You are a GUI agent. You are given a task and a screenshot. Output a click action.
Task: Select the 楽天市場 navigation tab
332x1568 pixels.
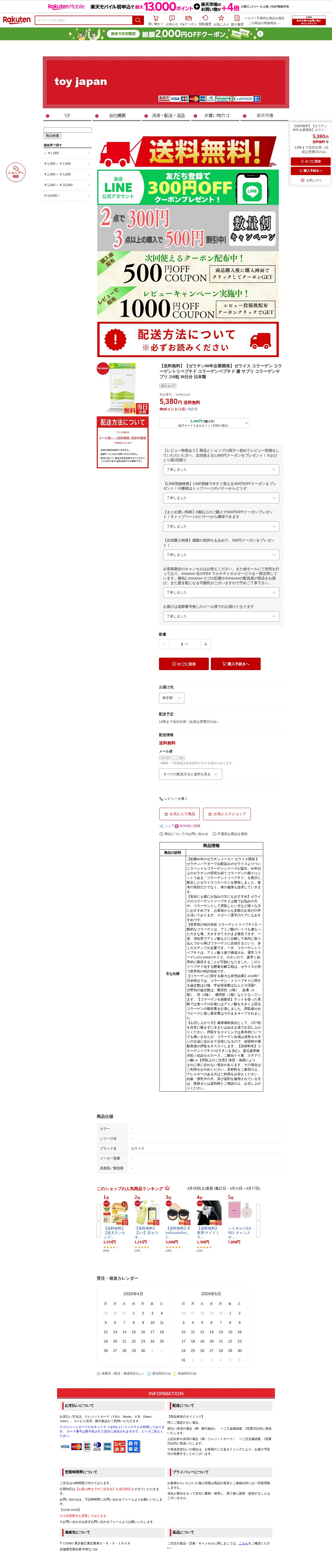[x=265, y=116]
